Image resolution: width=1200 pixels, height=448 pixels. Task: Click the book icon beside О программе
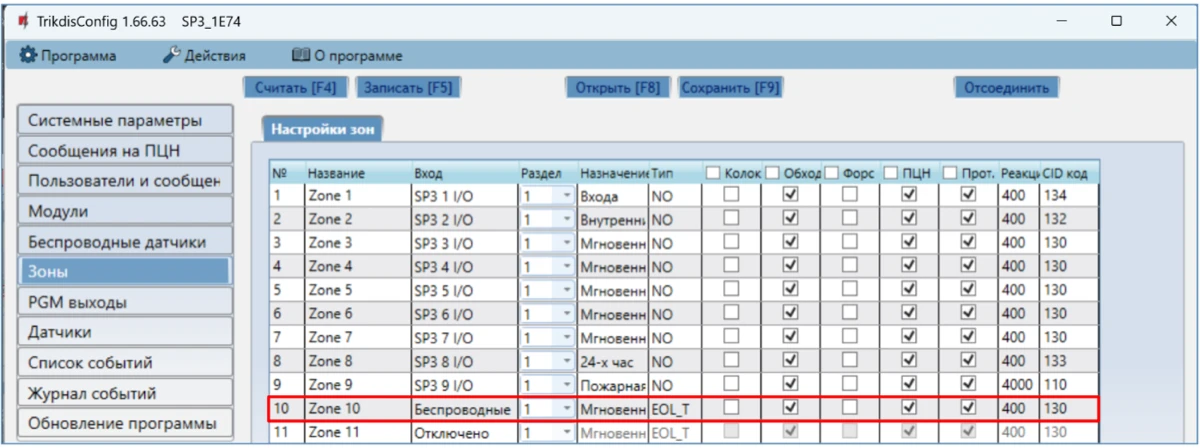tap(300, 56)
